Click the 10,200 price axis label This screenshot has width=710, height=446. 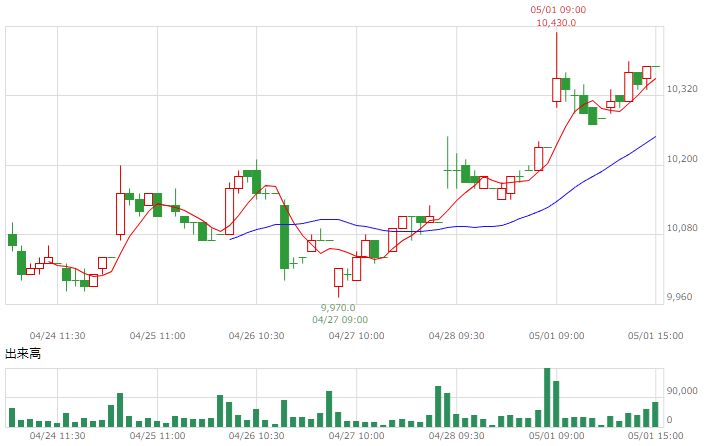tap(682, 159)
